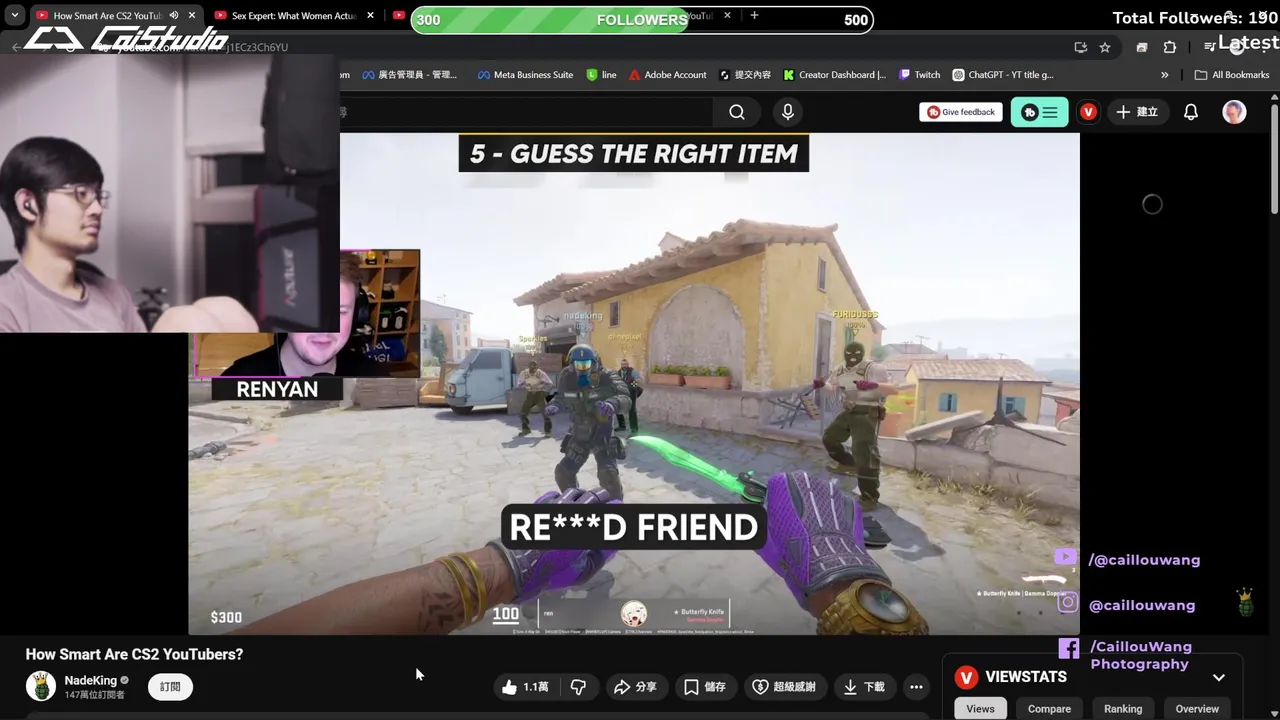Image resolution: width=1280 pixels, height=720 pixels.
Task: Download video with 下載 button
Action: (x=864, y=687)
